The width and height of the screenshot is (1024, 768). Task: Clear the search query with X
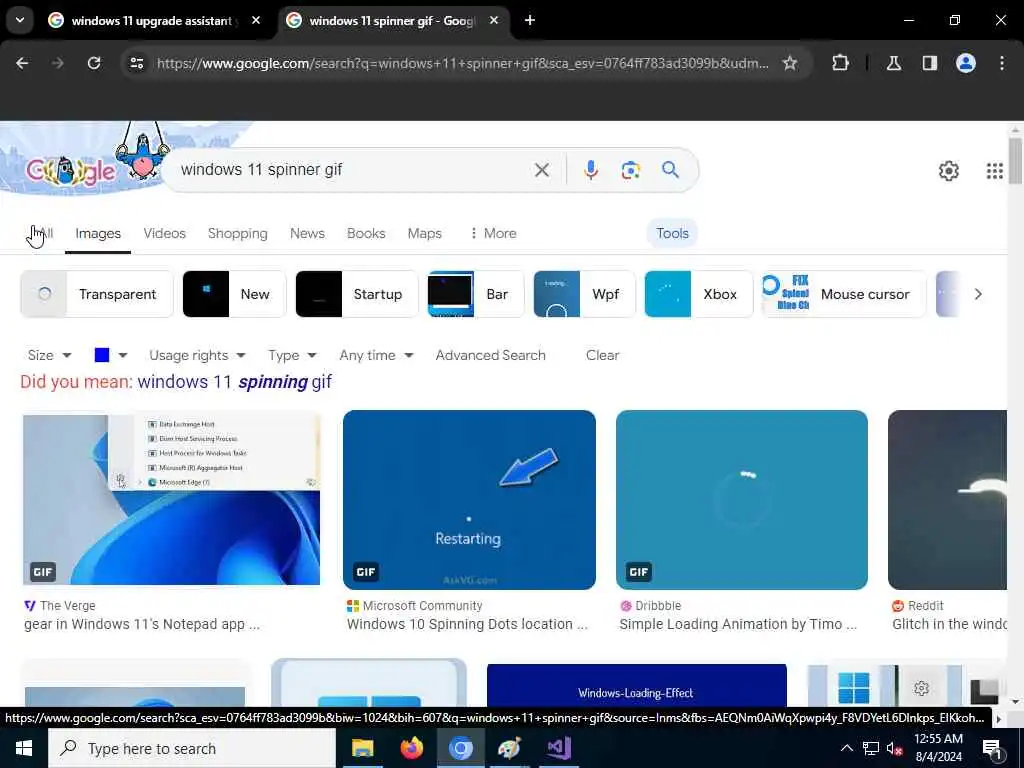(542, 170)
